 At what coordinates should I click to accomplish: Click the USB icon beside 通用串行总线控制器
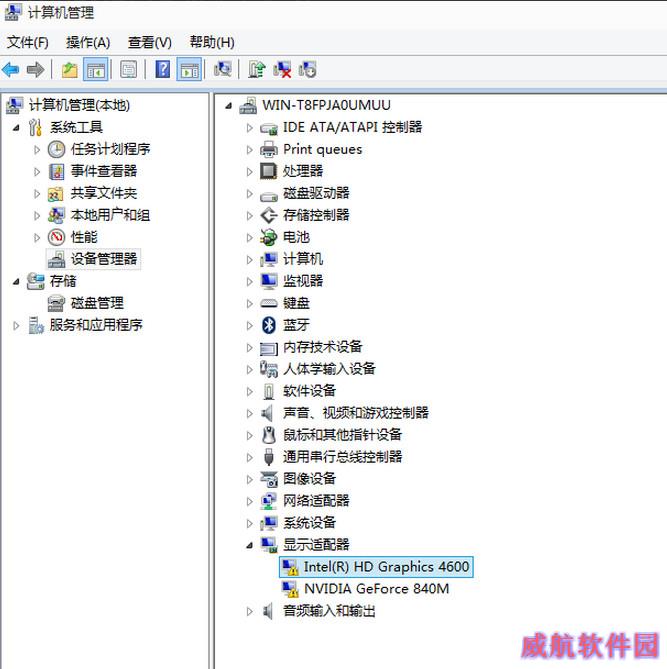(268, 457)
